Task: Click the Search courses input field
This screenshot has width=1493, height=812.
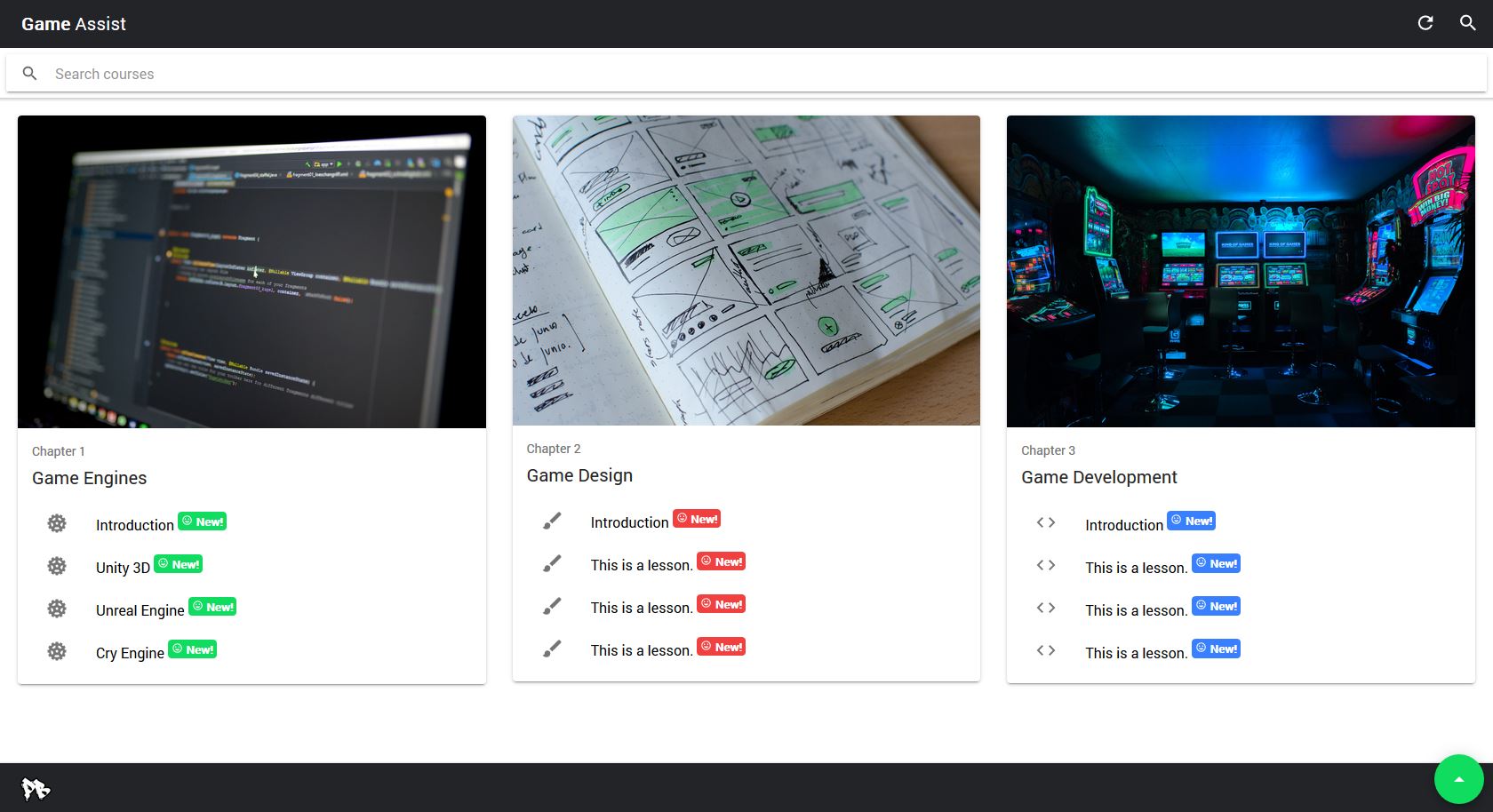Action: coord(746,74)
